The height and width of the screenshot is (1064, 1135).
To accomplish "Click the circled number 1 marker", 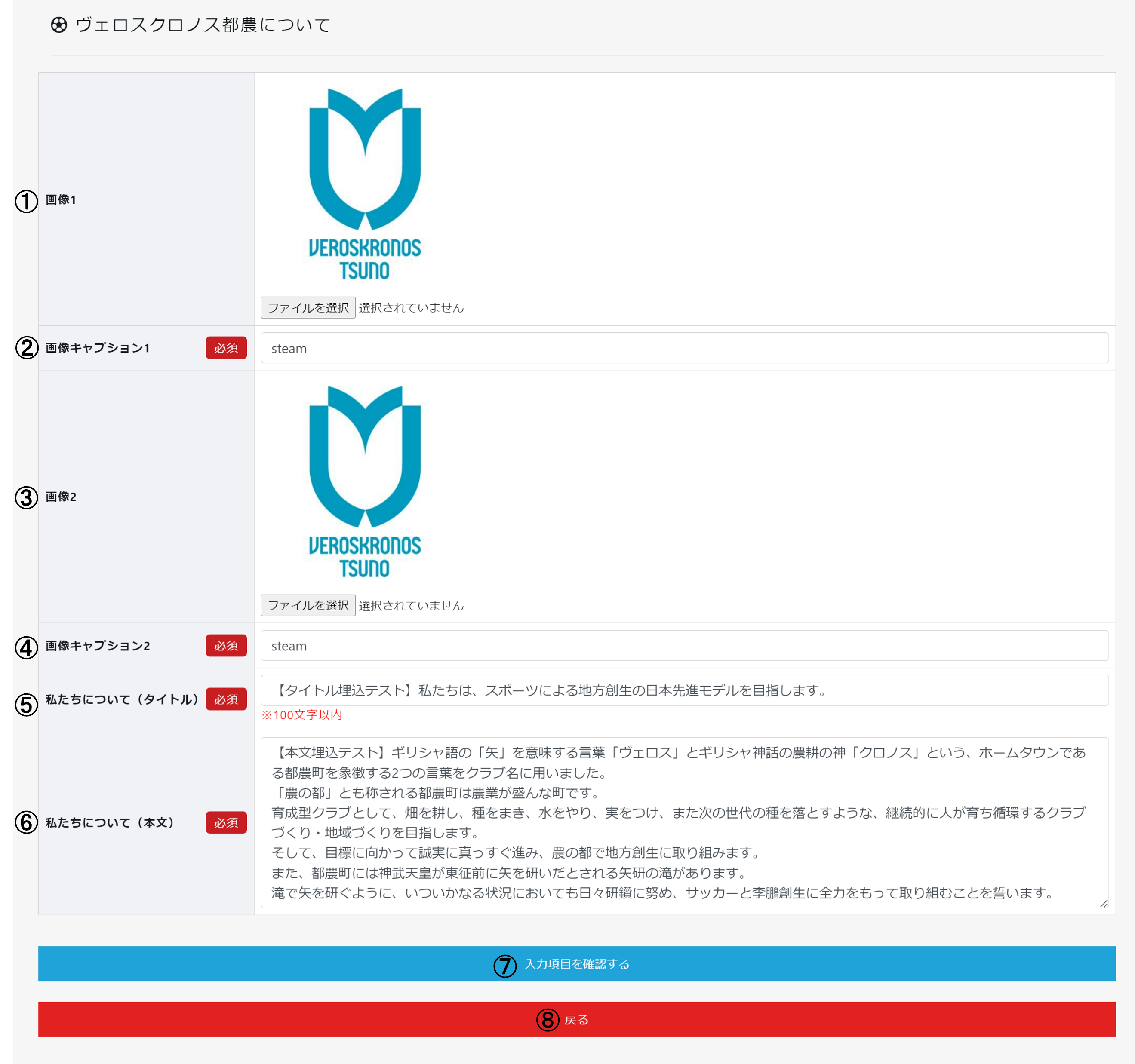I will click(x=26, y=201).
